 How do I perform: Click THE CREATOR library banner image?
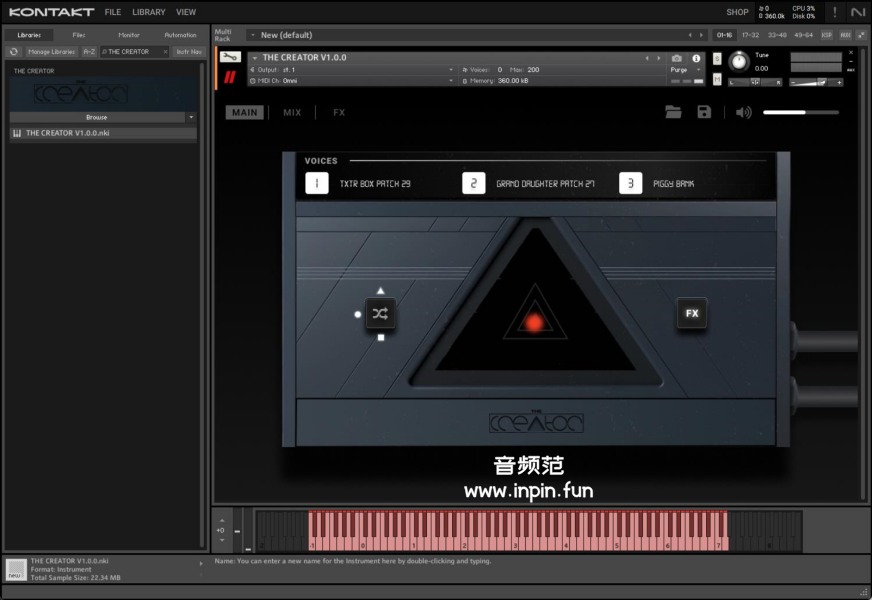[103, 93]
